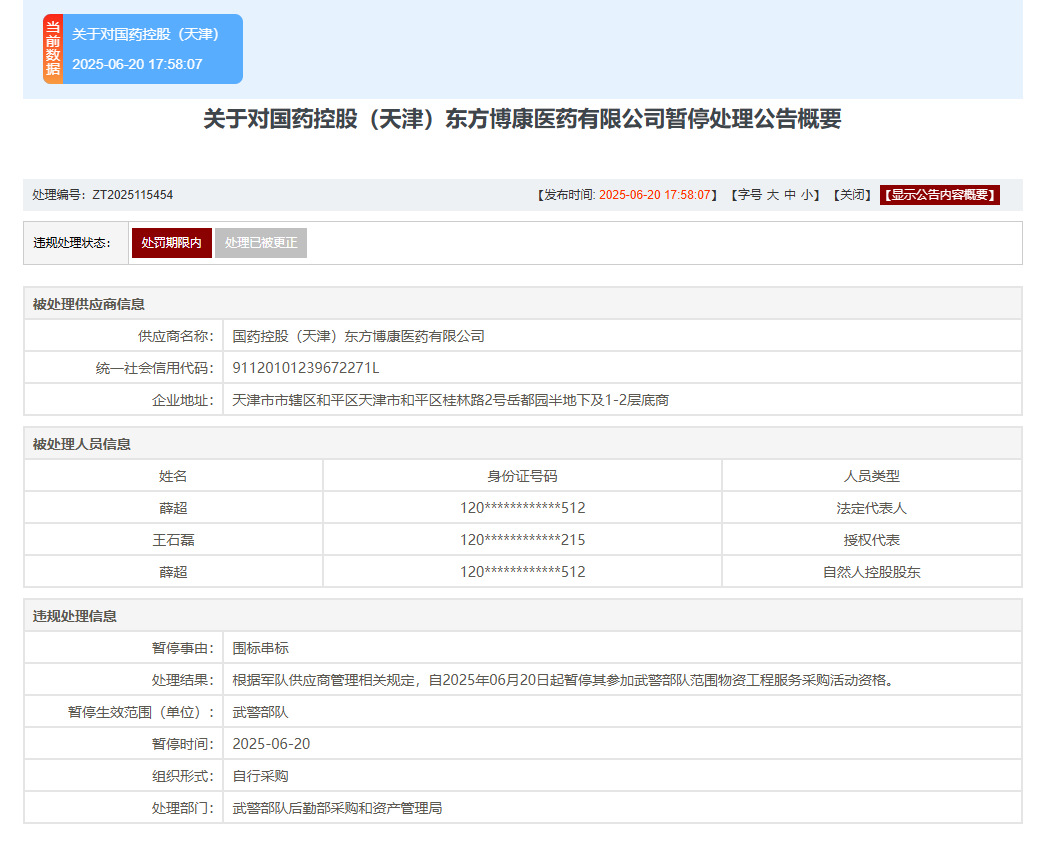Click suspension date 2025-06-20
This screenshot has width=1048, height=847.
tap(271, 744)
